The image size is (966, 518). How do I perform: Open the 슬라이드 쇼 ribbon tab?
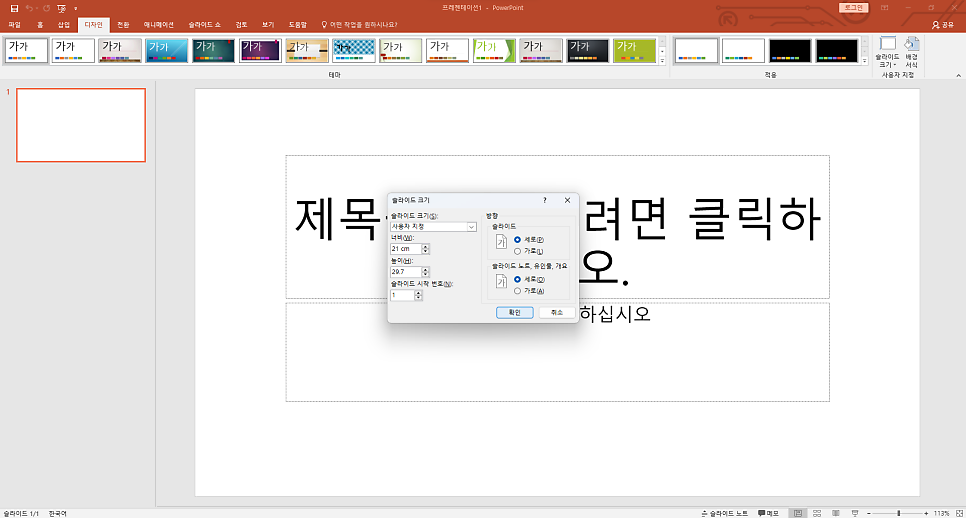(205, 25)
